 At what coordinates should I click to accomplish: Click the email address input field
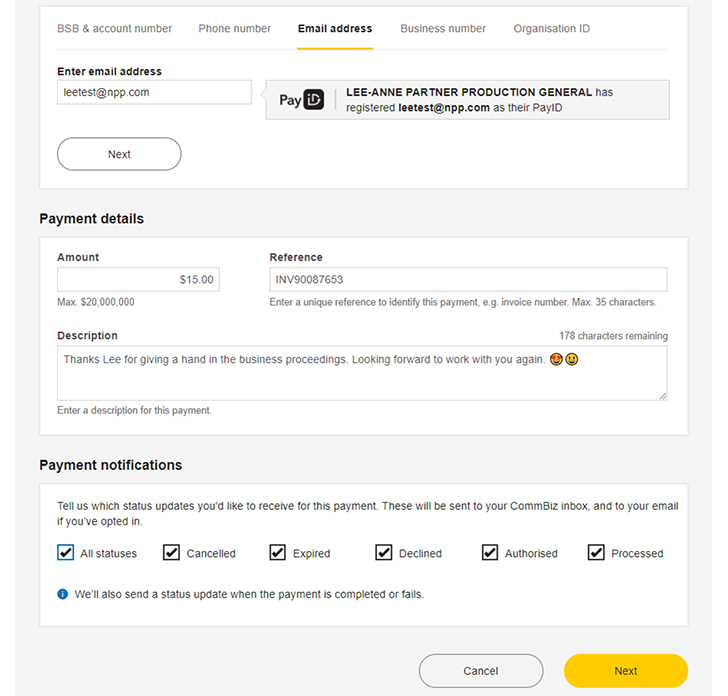pos(154,92)
